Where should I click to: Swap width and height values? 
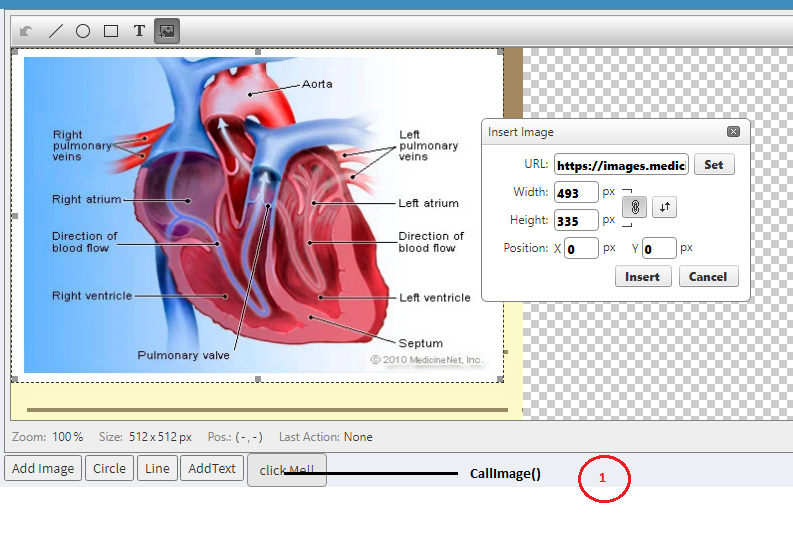[x=665, y=207]
